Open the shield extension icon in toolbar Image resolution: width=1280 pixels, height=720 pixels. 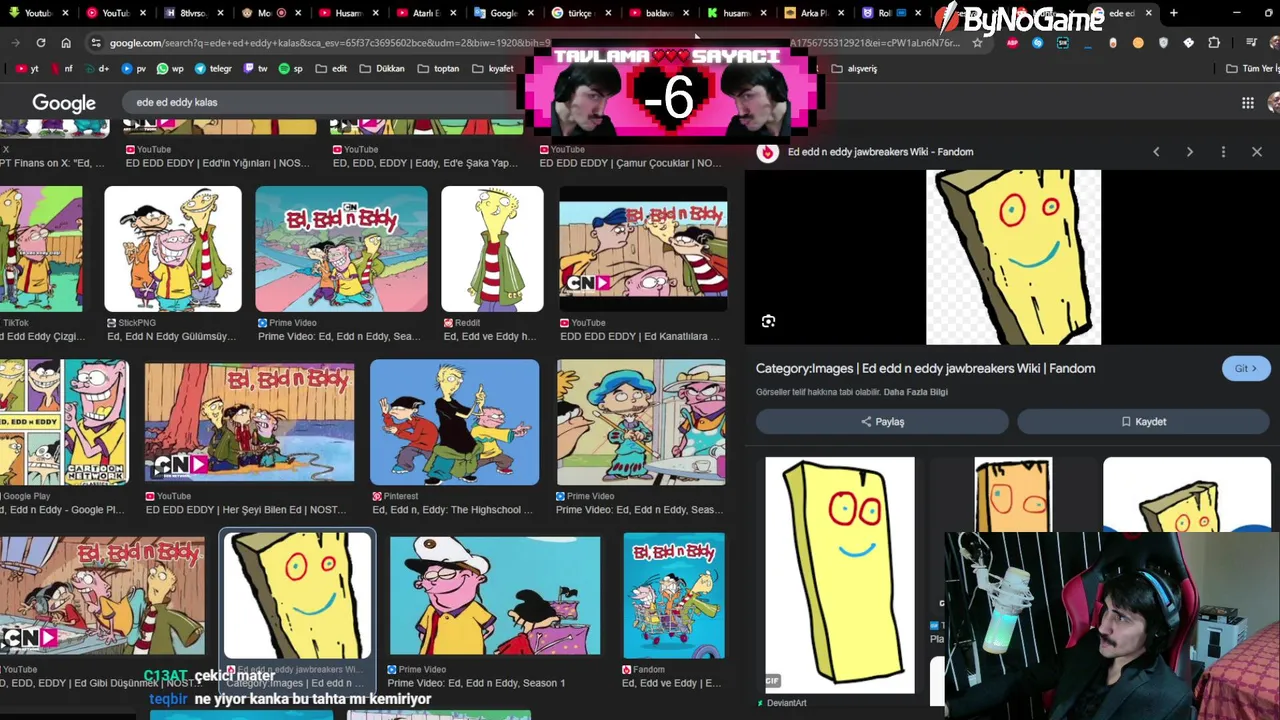(1163, 43)
